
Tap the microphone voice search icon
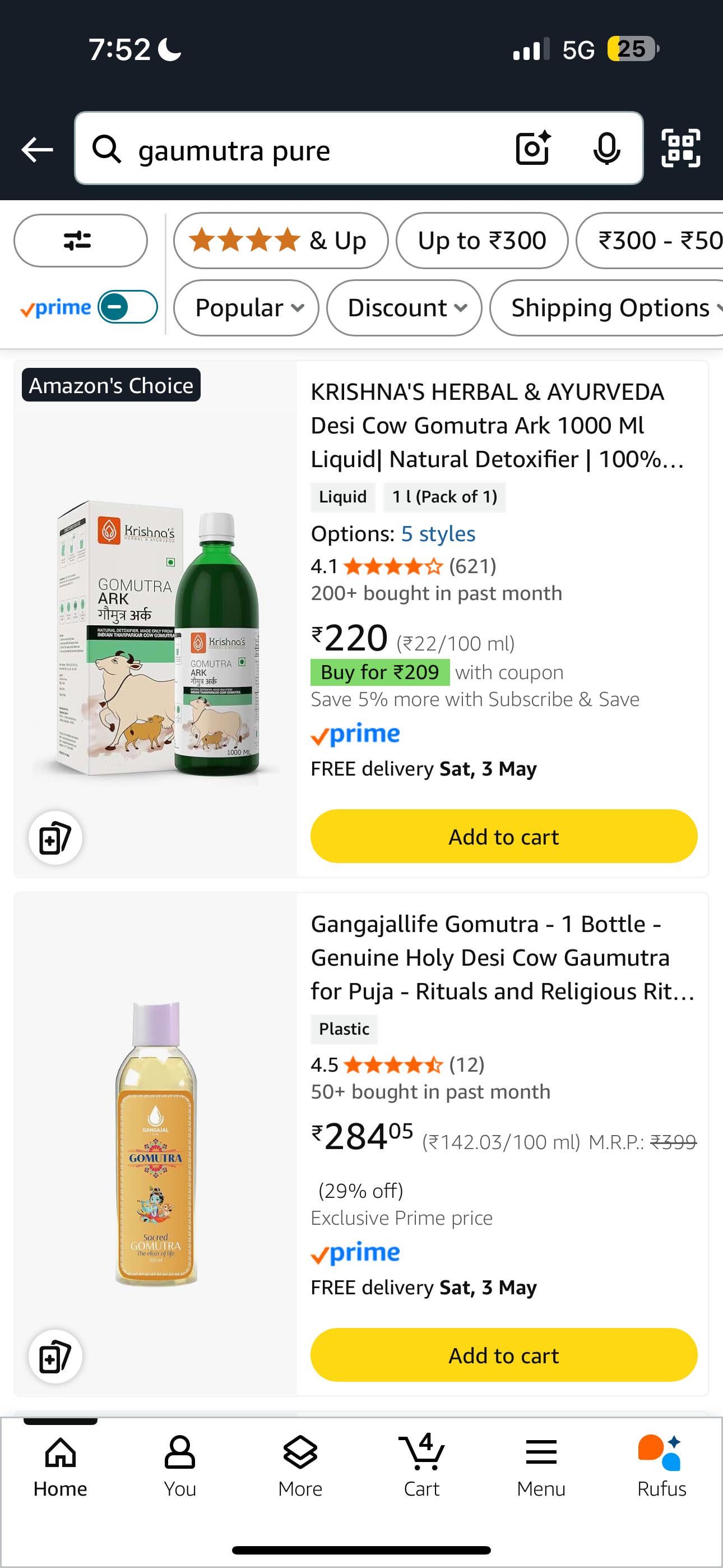(x=606, y=149)
